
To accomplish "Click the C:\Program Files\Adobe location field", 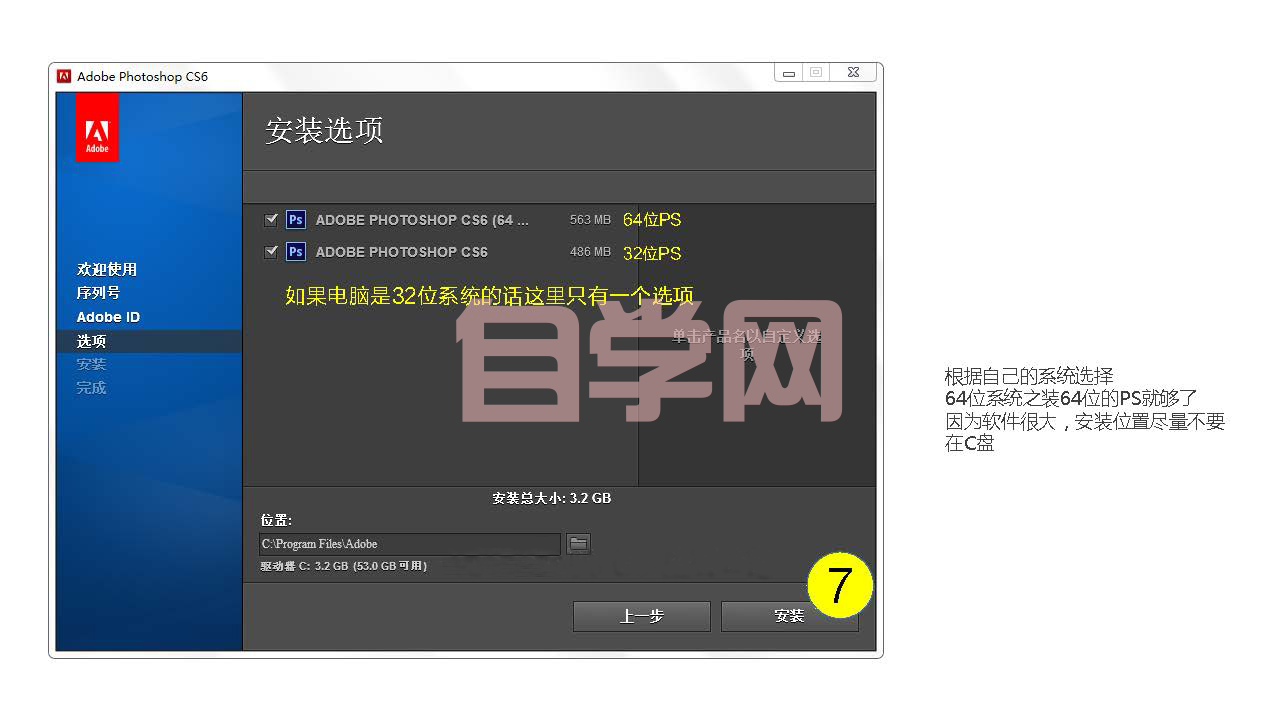I will pyautogui.click(x=409, y=544).
